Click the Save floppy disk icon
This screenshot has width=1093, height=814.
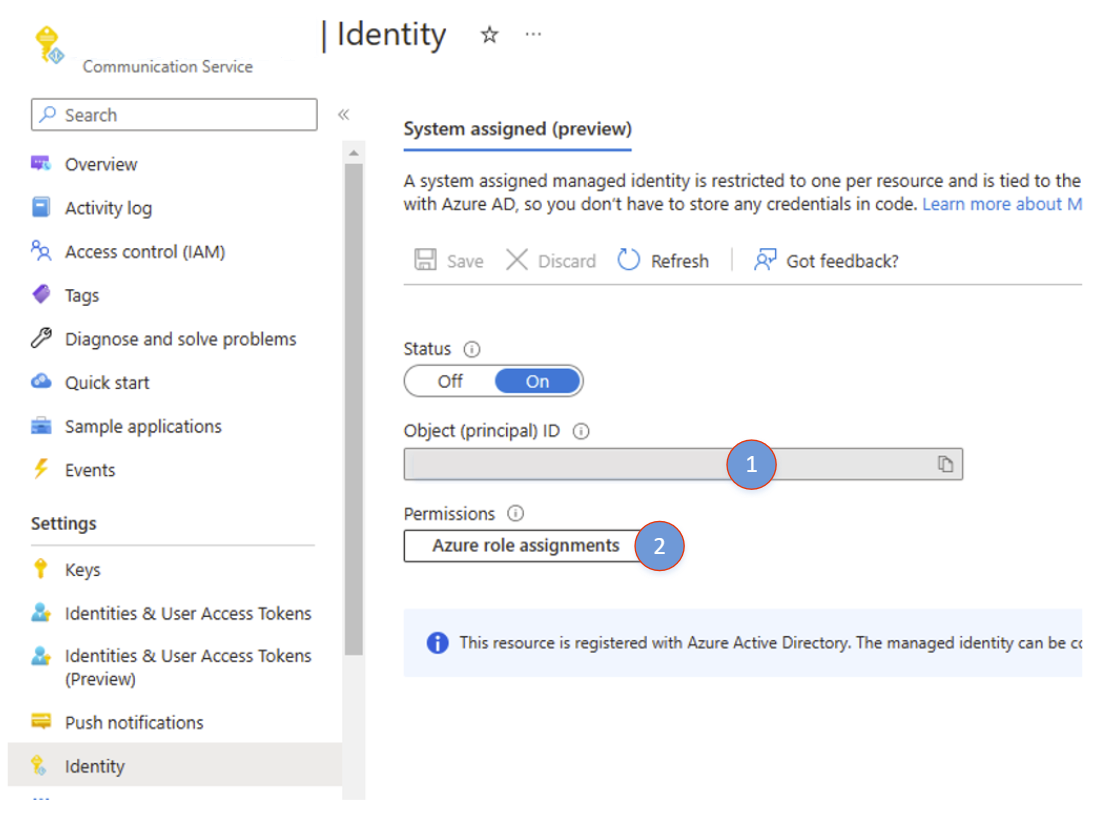(425, 259)
